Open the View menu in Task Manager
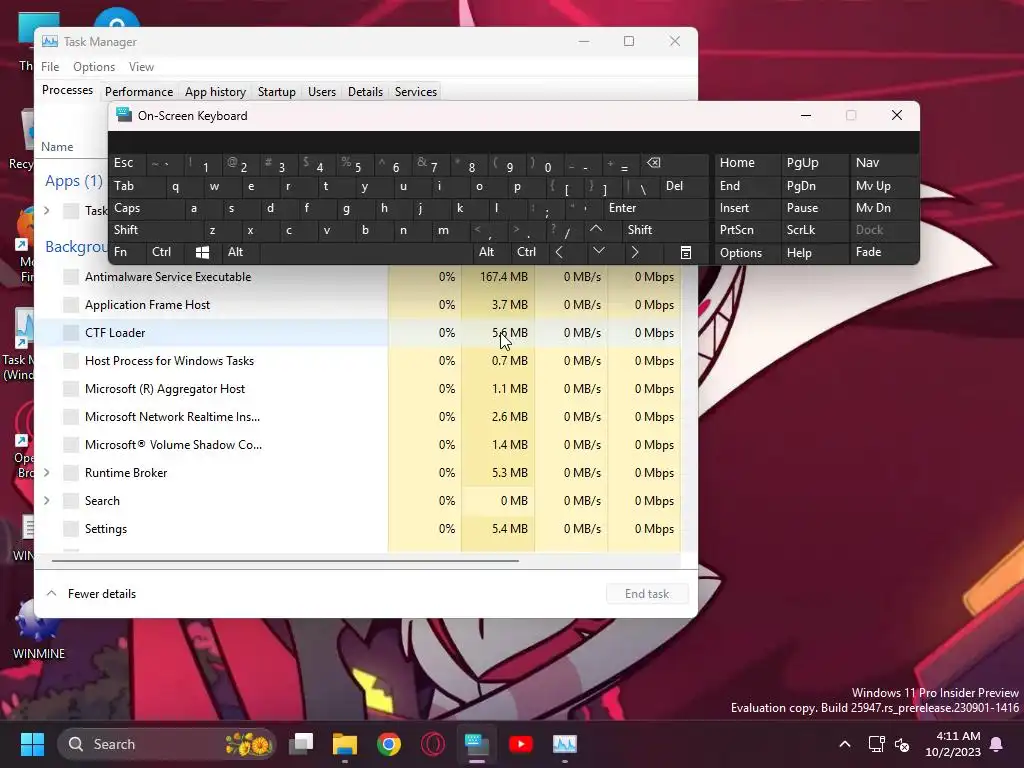This screenshot has height=768, width=1024. [141, 67]
